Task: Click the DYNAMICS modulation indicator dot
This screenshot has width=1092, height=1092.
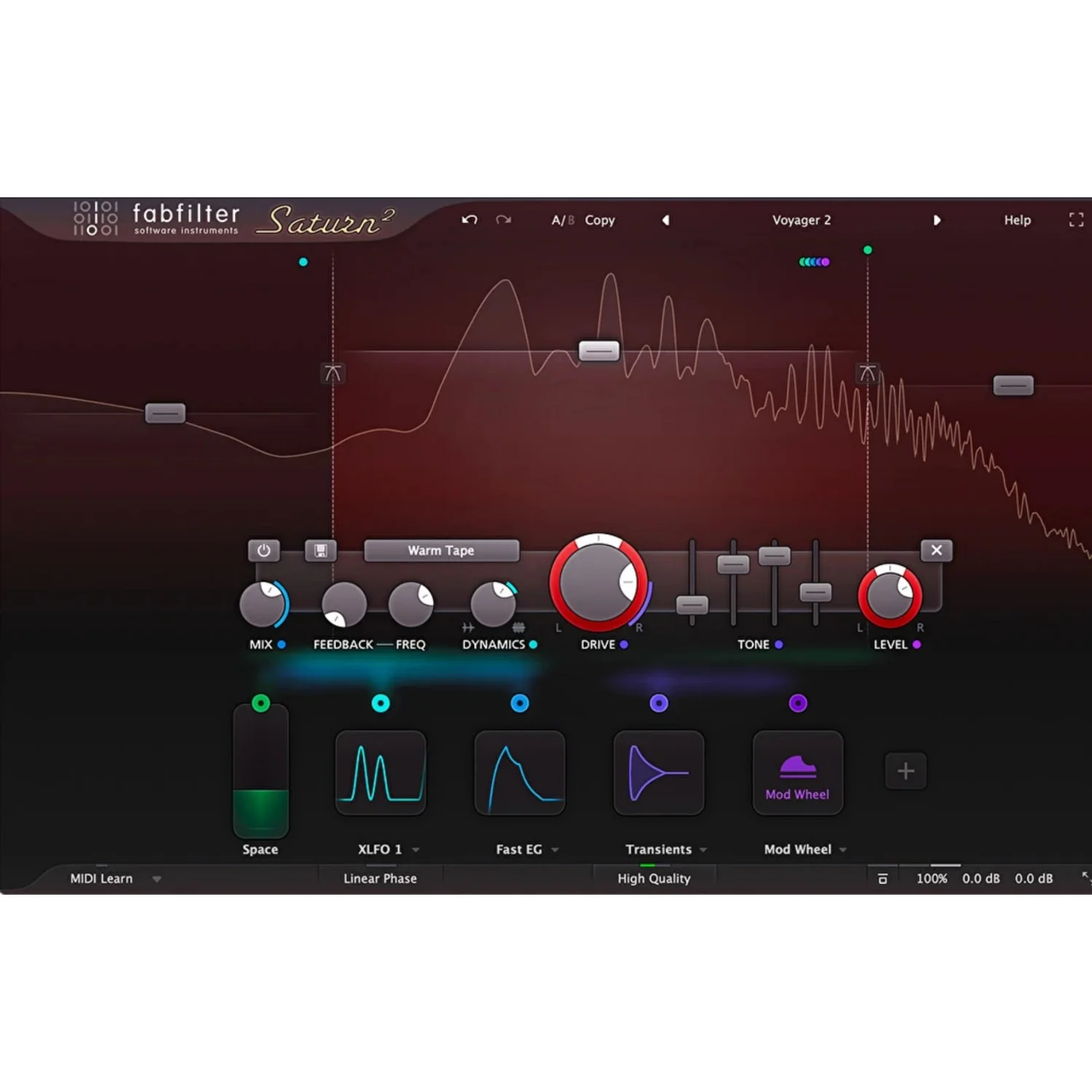Action: tap(533, 644)
